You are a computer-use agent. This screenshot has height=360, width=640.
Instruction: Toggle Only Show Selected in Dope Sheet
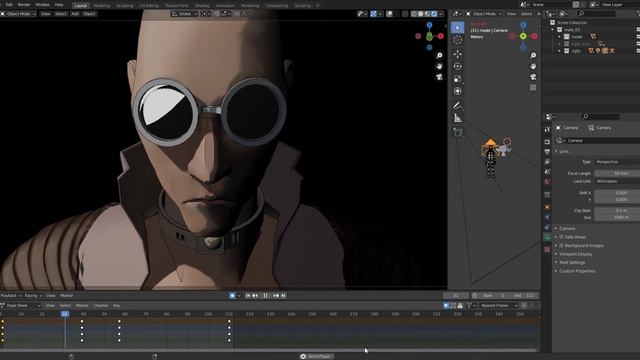[x=446, y=305]
